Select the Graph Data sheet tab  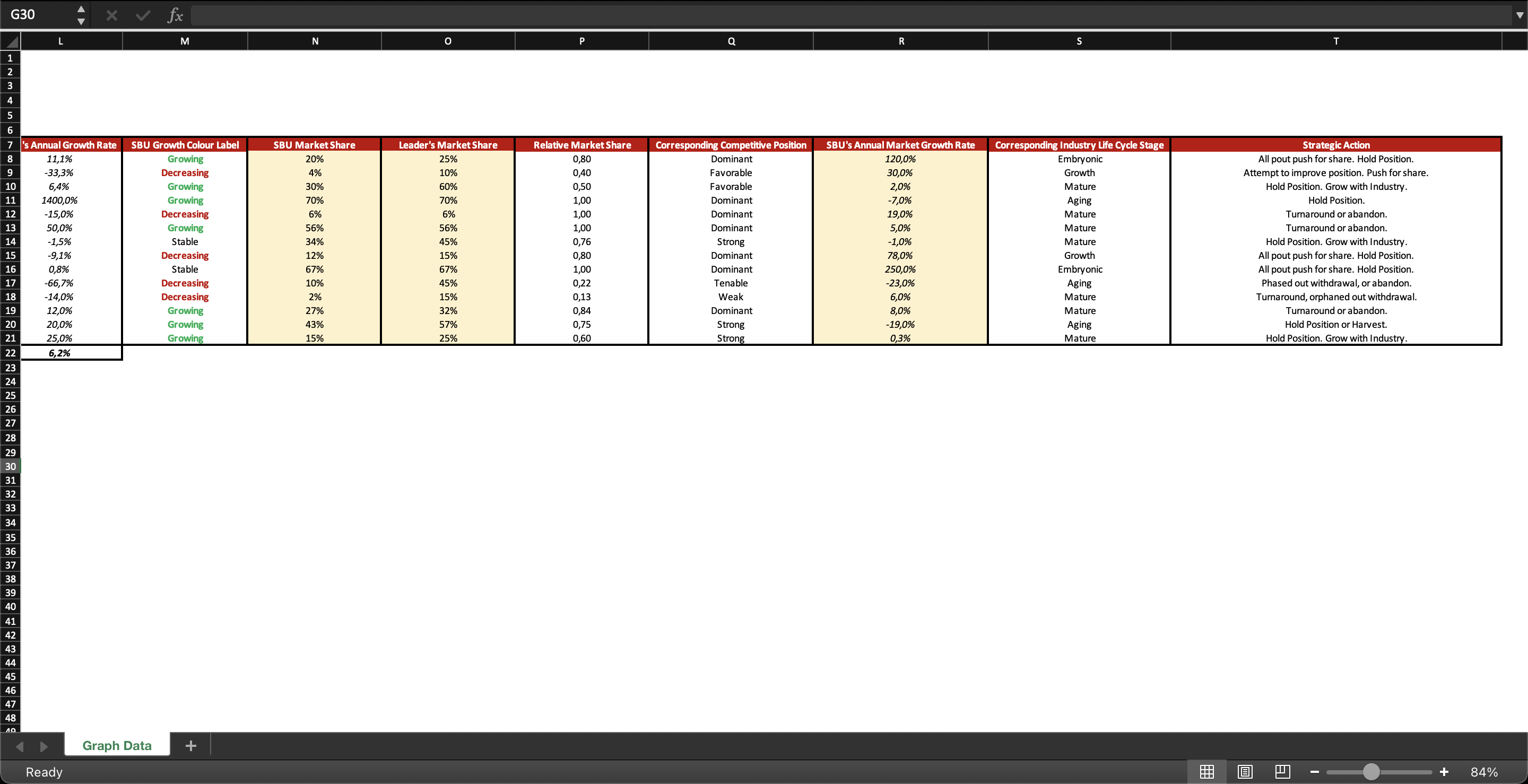tap(117, 745)
